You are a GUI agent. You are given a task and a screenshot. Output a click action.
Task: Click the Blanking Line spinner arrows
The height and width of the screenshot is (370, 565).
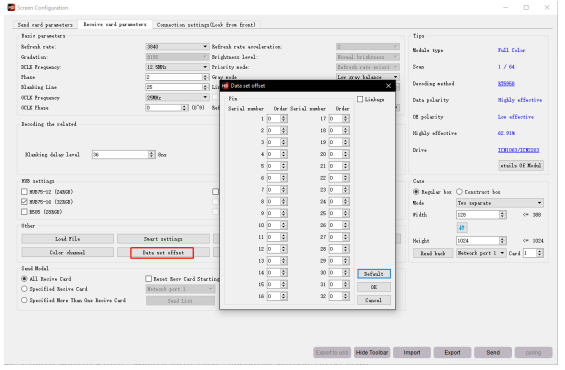click(x=205, y=87)
